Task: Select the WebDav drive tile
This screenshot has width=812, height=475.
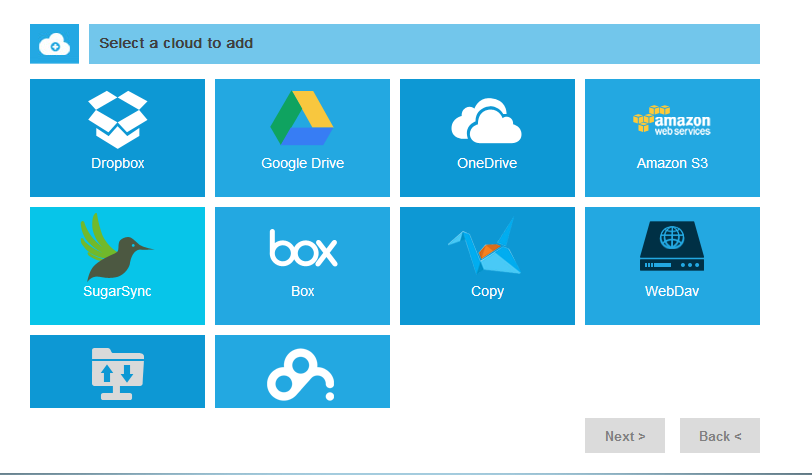Action: 672,266
